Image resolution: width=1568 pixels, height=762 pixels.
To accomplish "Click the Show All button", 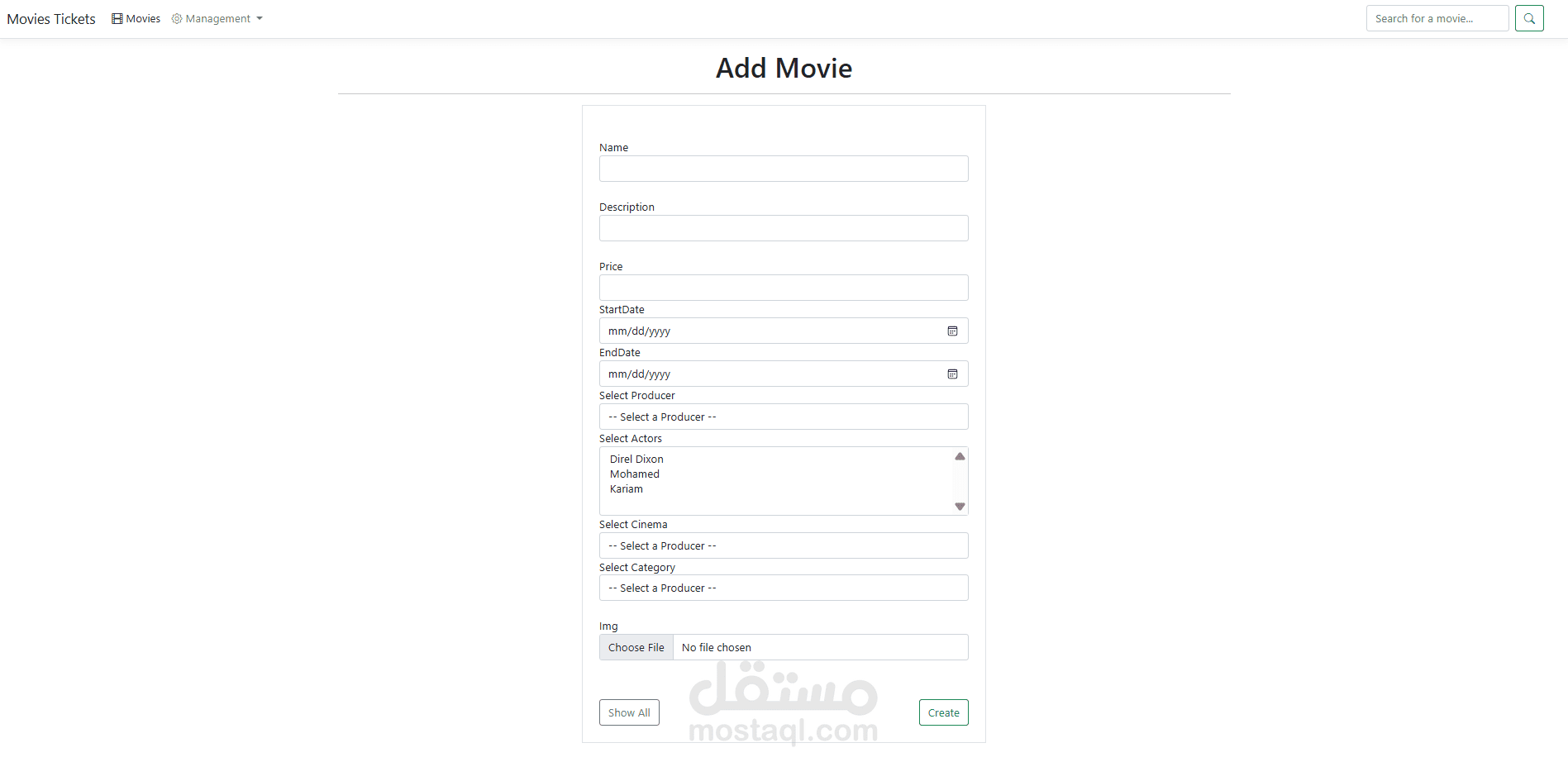I will [629, 712].
